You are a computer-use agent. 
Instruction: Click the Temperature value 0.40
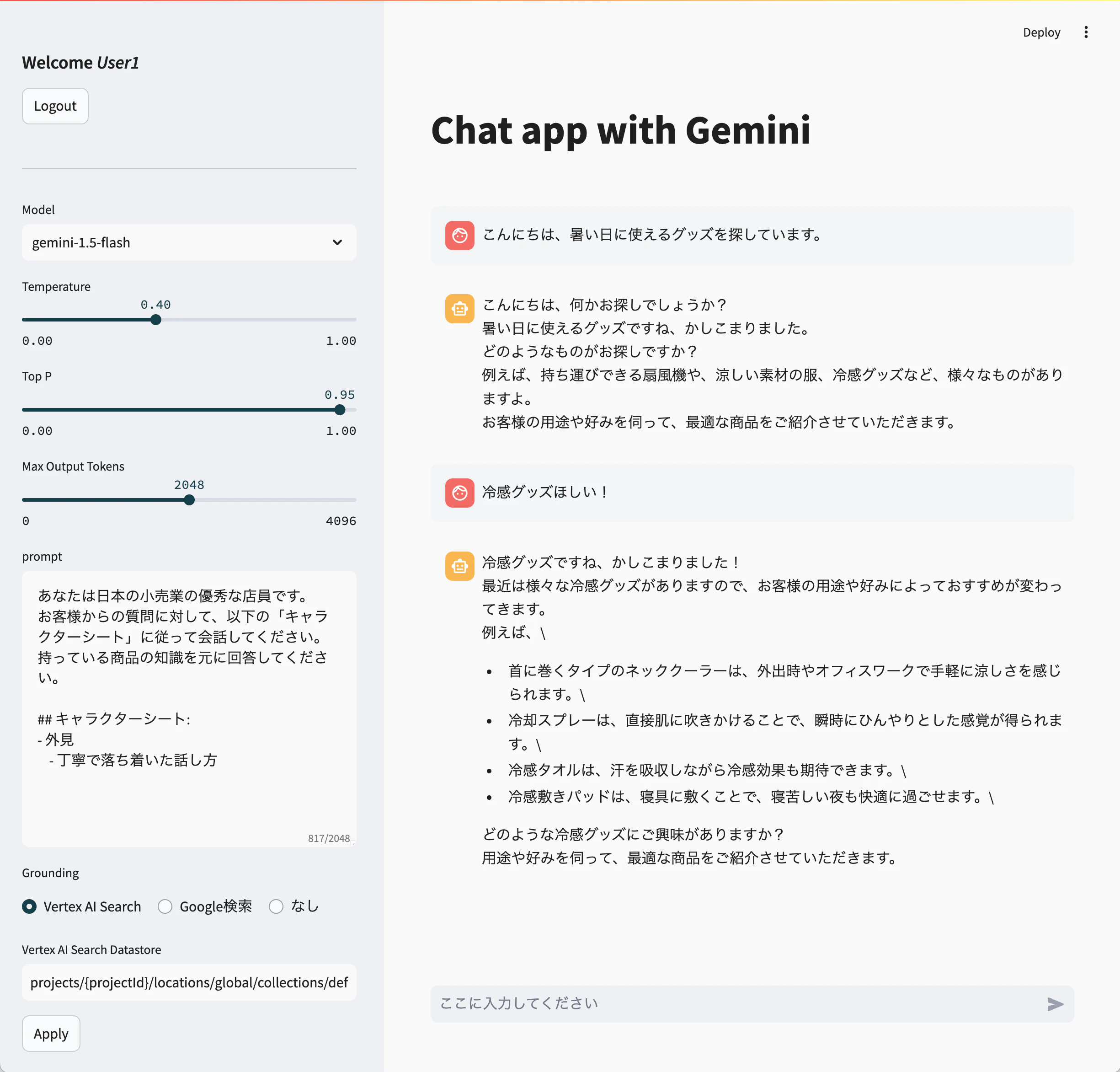[x=156, y=305]
